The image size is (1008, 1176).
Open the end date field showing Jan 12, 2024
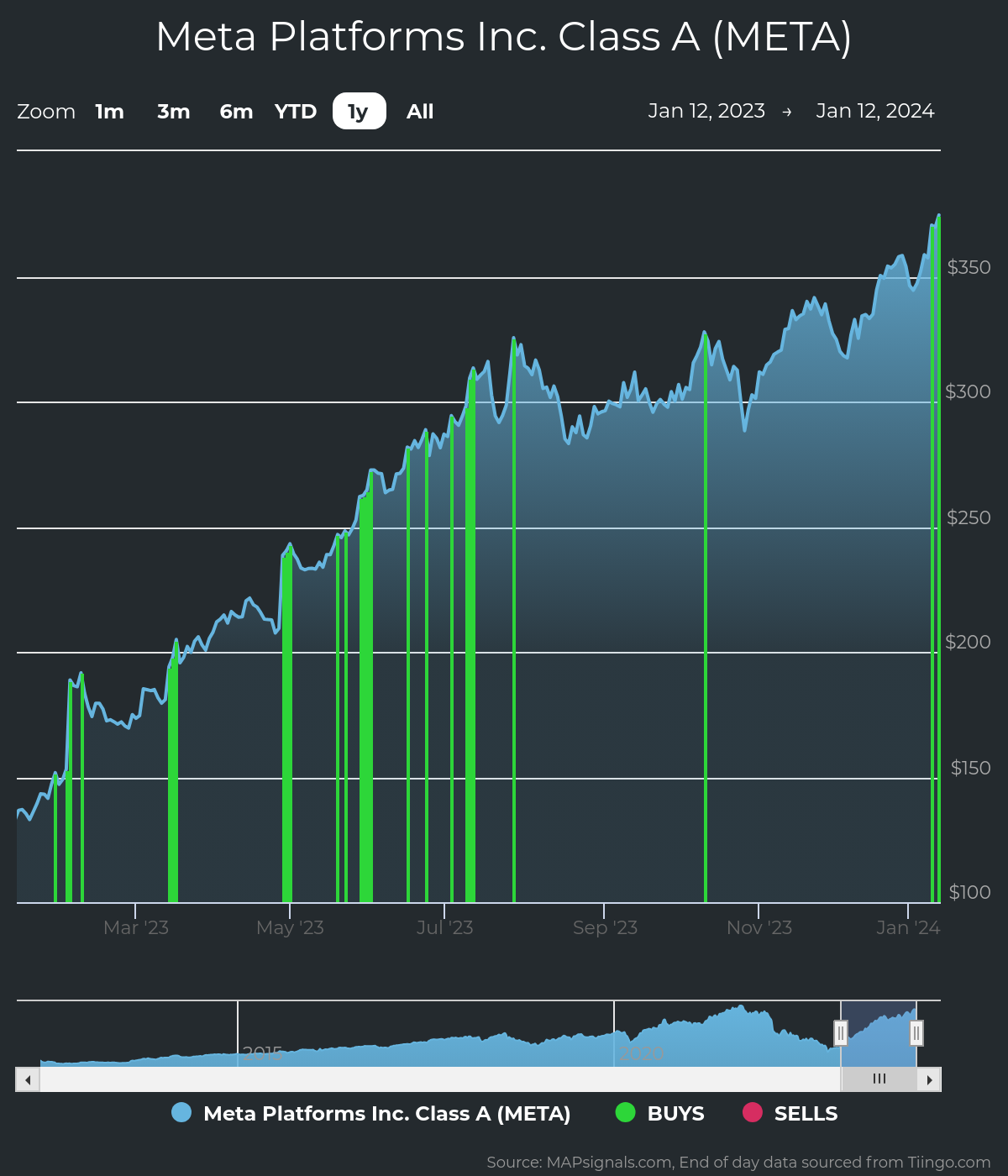(x=876, y=110)
